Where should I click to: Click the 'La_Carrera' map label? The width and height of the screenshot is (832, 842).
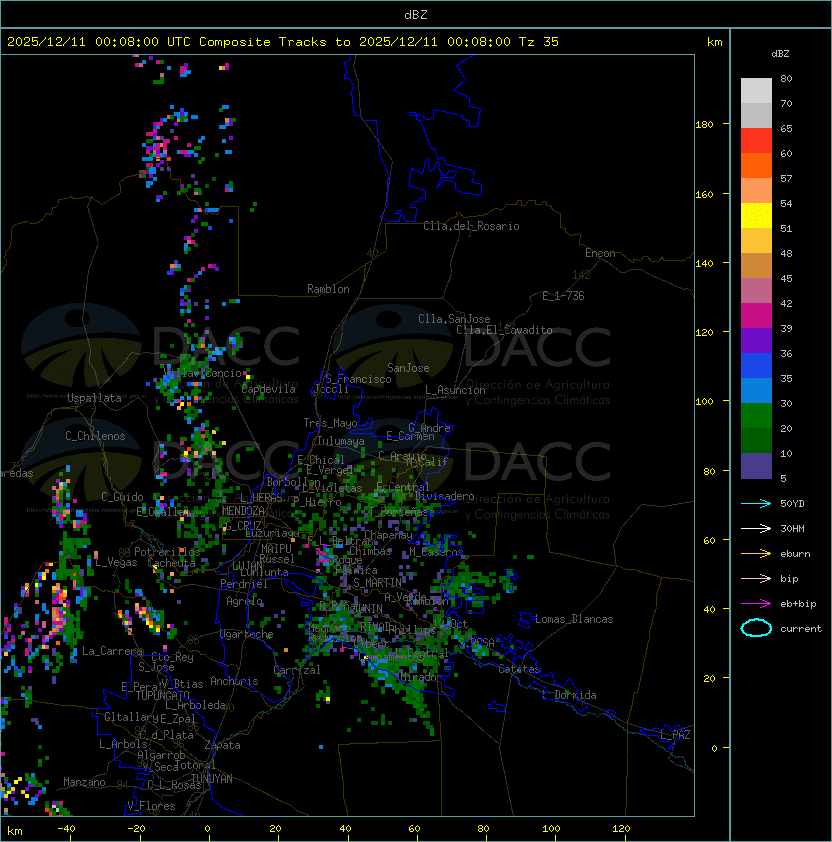click(113, 651)
